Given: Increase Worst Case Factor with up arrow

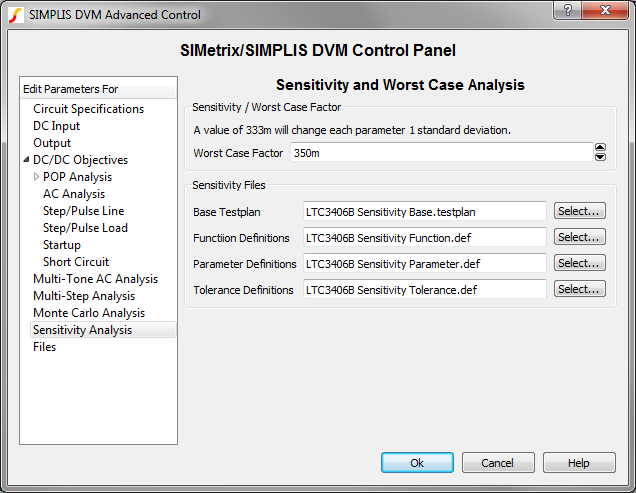Looking at the screenshot, I should pyautogui.click(x=600, y=148).
